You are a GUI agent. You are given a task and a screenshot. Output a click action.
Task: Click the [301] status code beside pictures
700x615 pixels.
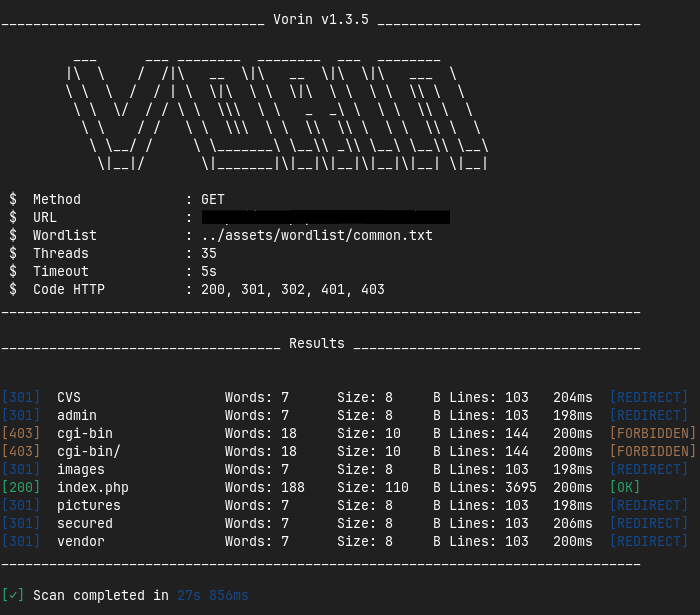coord(21,505)
